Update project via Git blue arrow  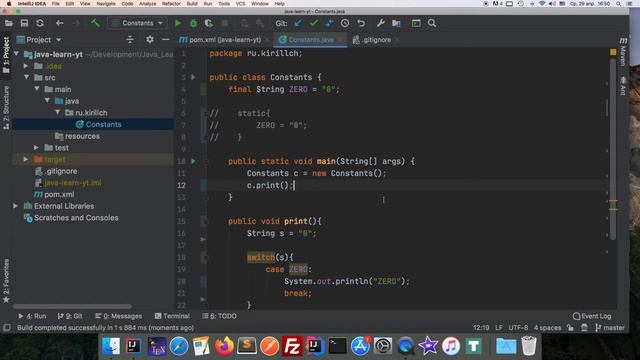tap(298, 23)
